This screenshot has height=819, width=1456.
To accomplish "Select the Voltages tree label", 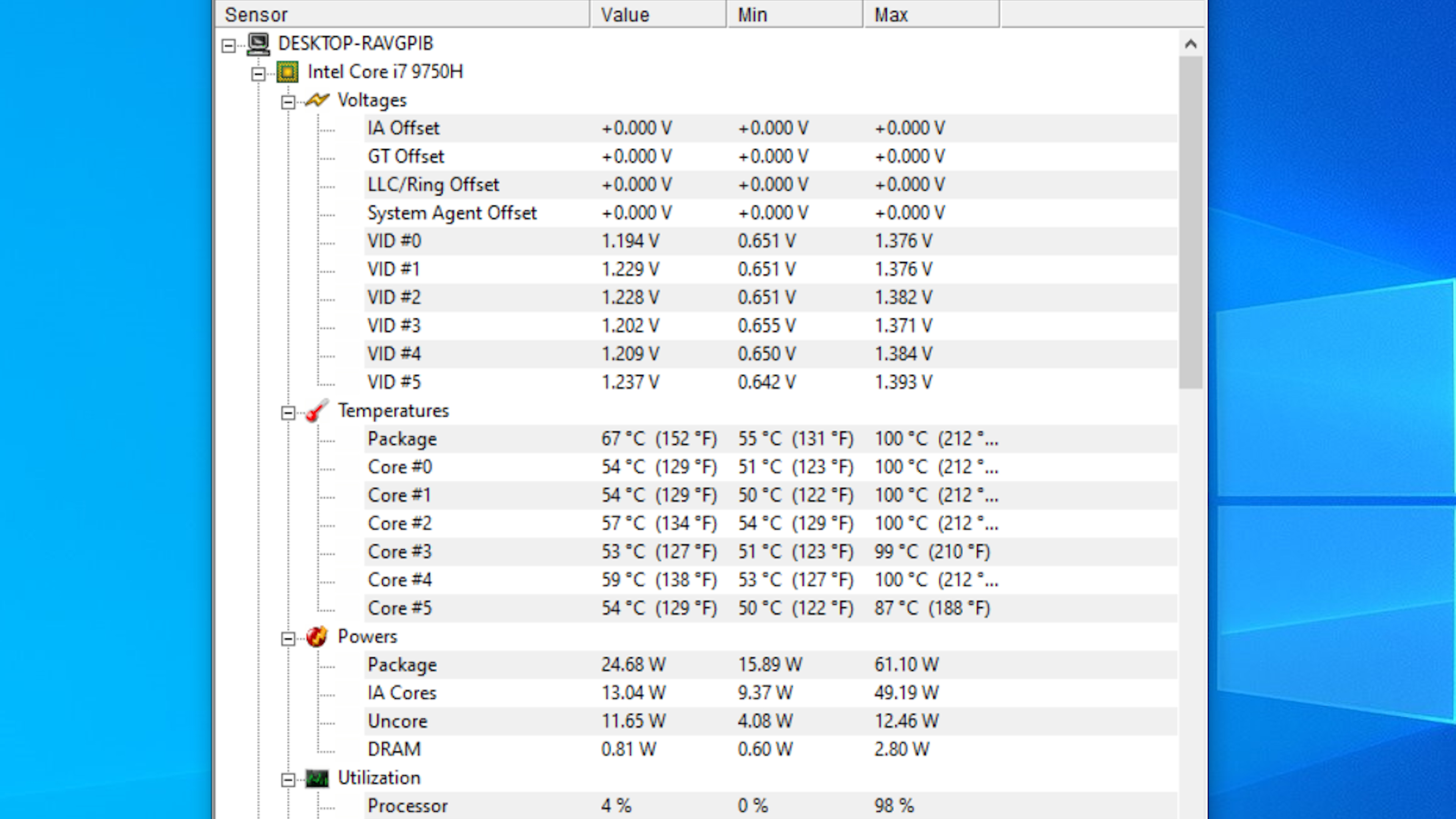I will (x=372, y=100).
